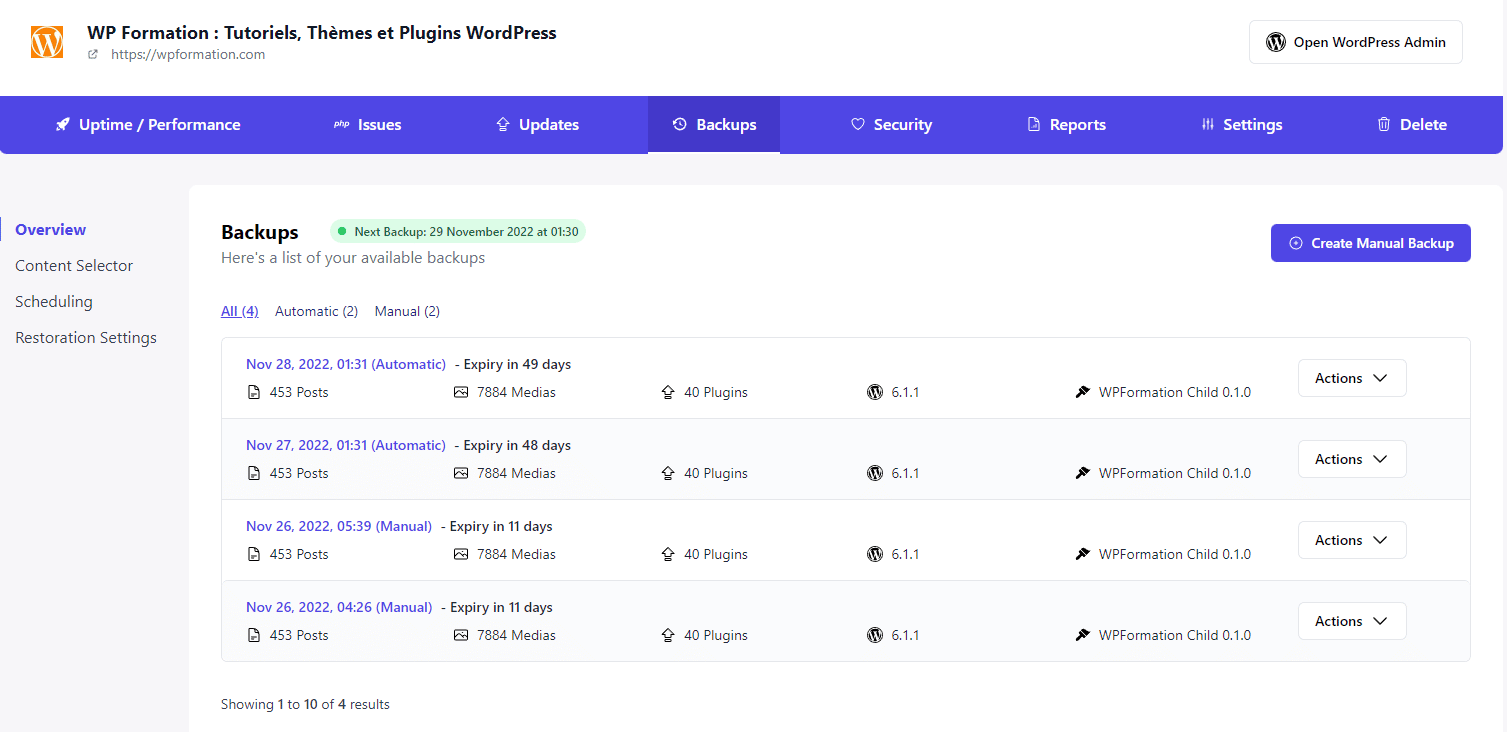The image size is (1507, 732).
Task: Open the Nov 28, 2022, 01:31 backup link
Action: click(x=345, y=364)
